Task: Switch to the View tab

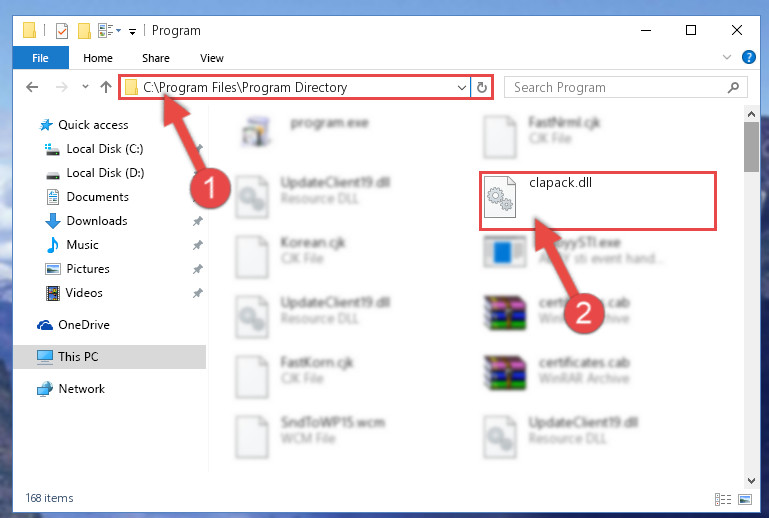Action: click(212, 58)
